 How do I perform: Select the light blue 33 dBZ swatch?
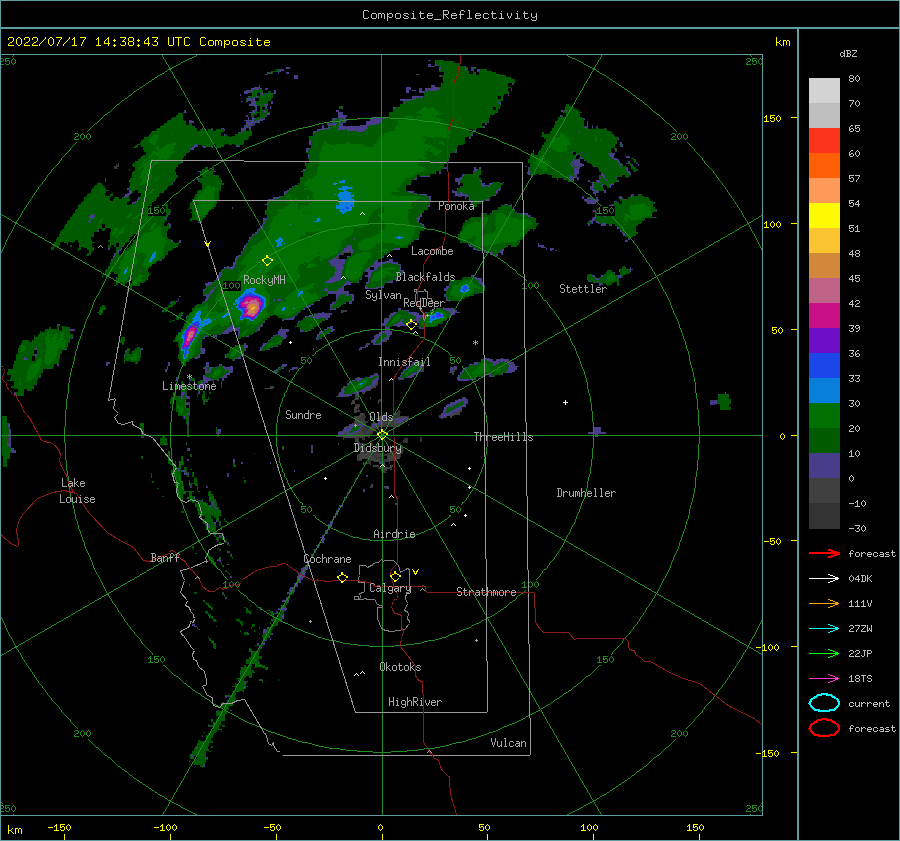(x=824, y=390)
